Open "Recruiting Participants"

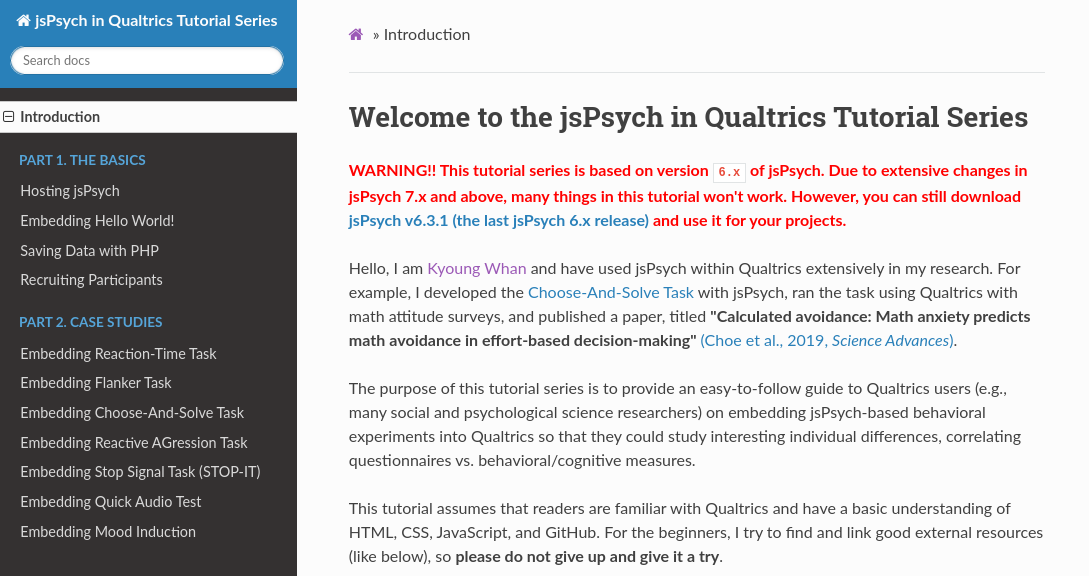tap(91, 281)
